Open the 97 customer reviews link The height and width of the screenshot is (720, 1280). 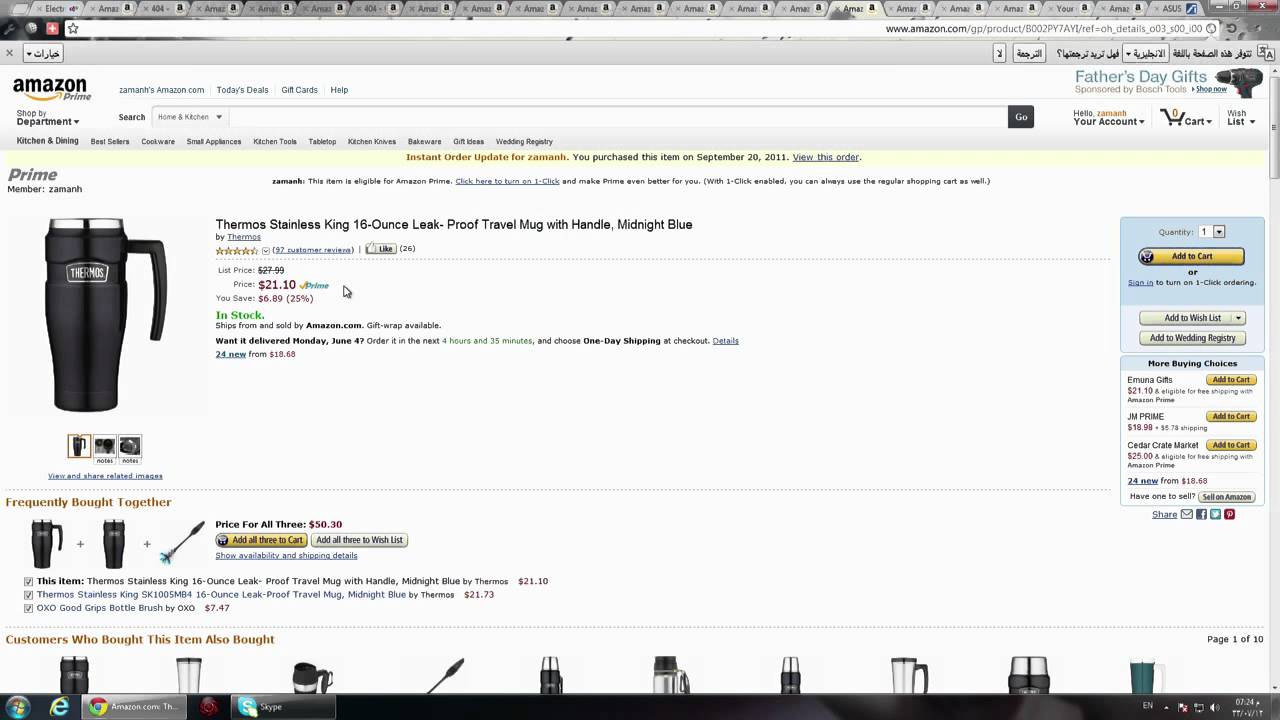coord(313,250)
